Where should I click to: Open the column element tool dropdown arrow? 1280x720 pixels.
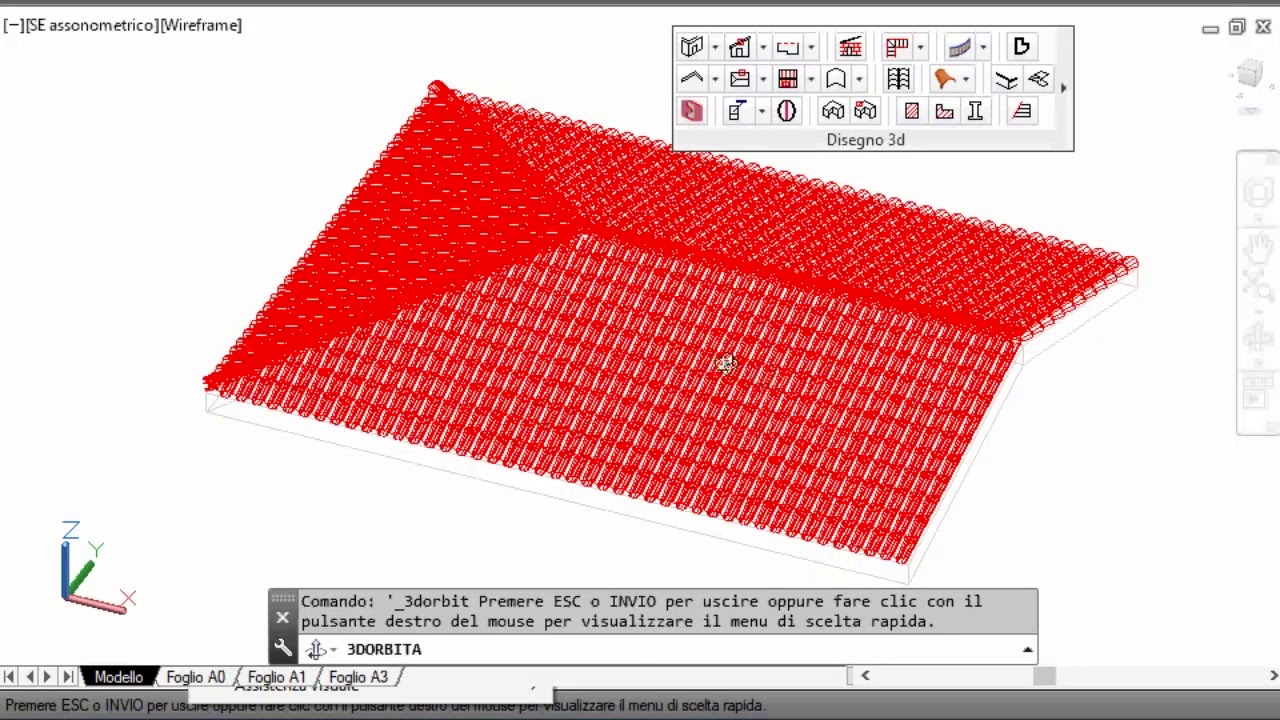(761, 112)
